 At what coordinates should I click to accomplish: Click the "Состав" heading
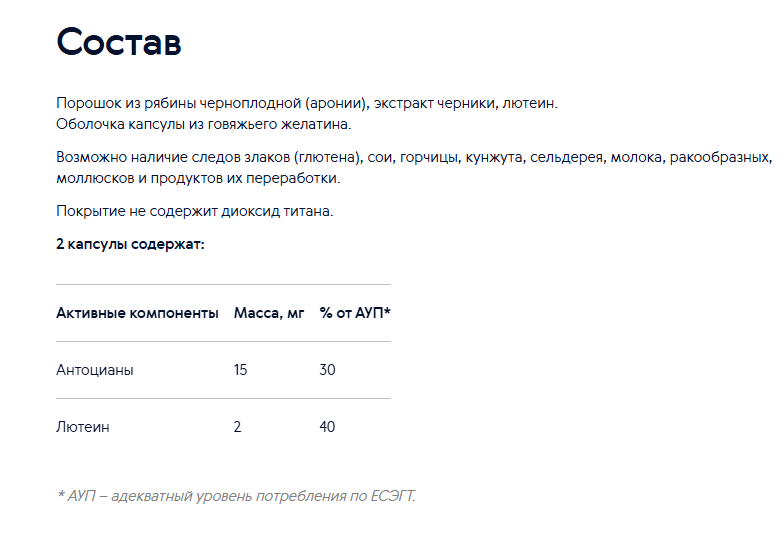[x=118, y=42]
